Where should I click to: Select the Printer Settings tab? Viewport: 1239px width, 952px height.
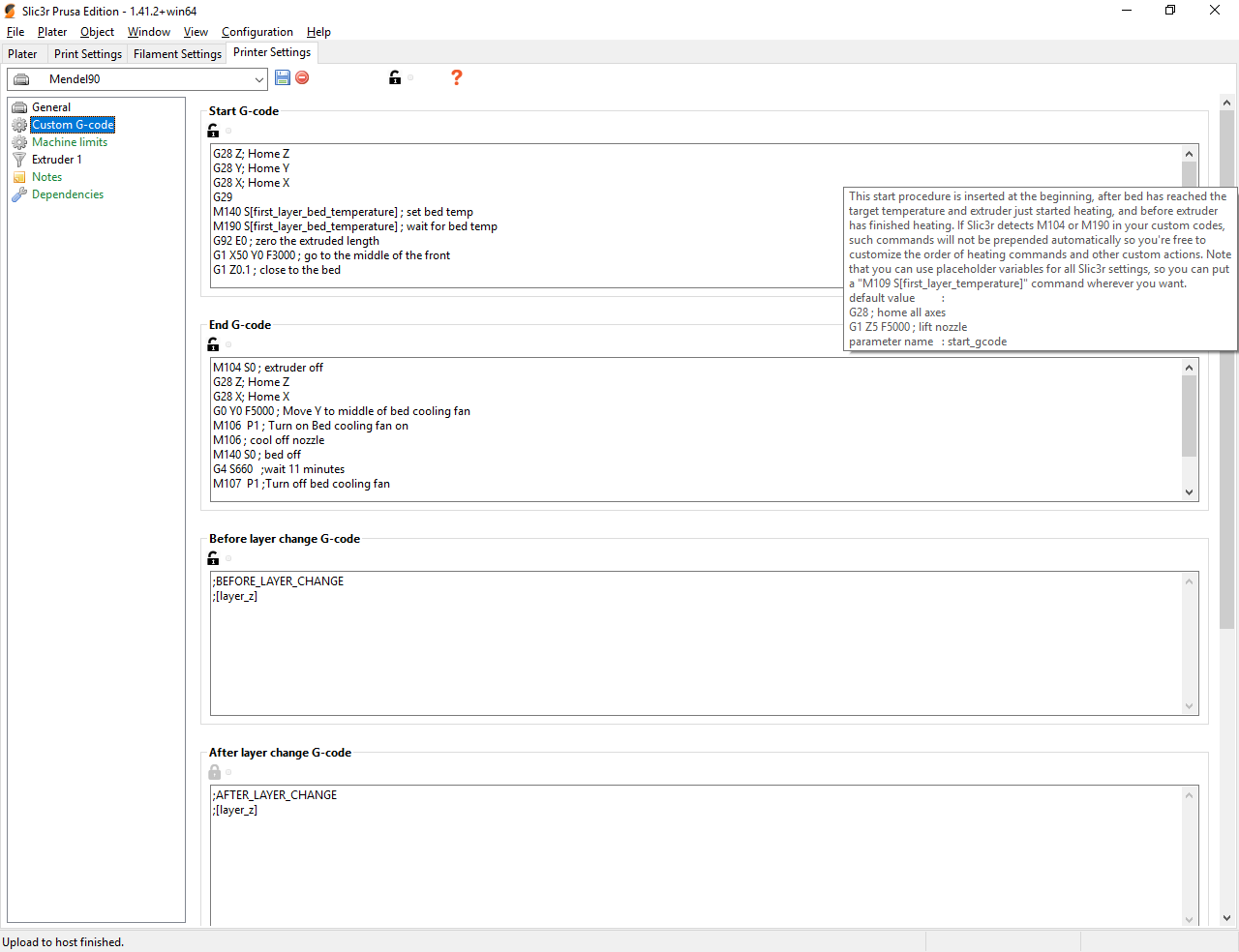pyautogui.click(x=272, y=52)
